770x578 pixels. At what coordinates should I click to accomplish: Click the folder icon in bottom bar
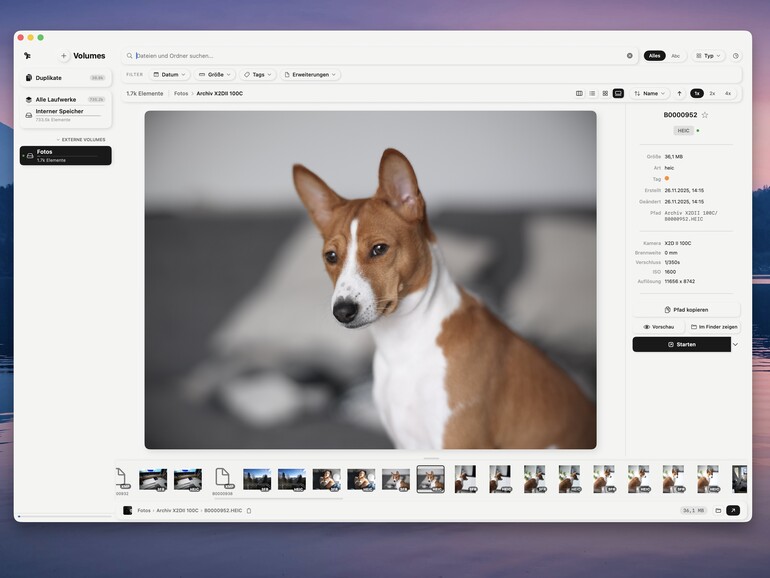coord(718,511)
